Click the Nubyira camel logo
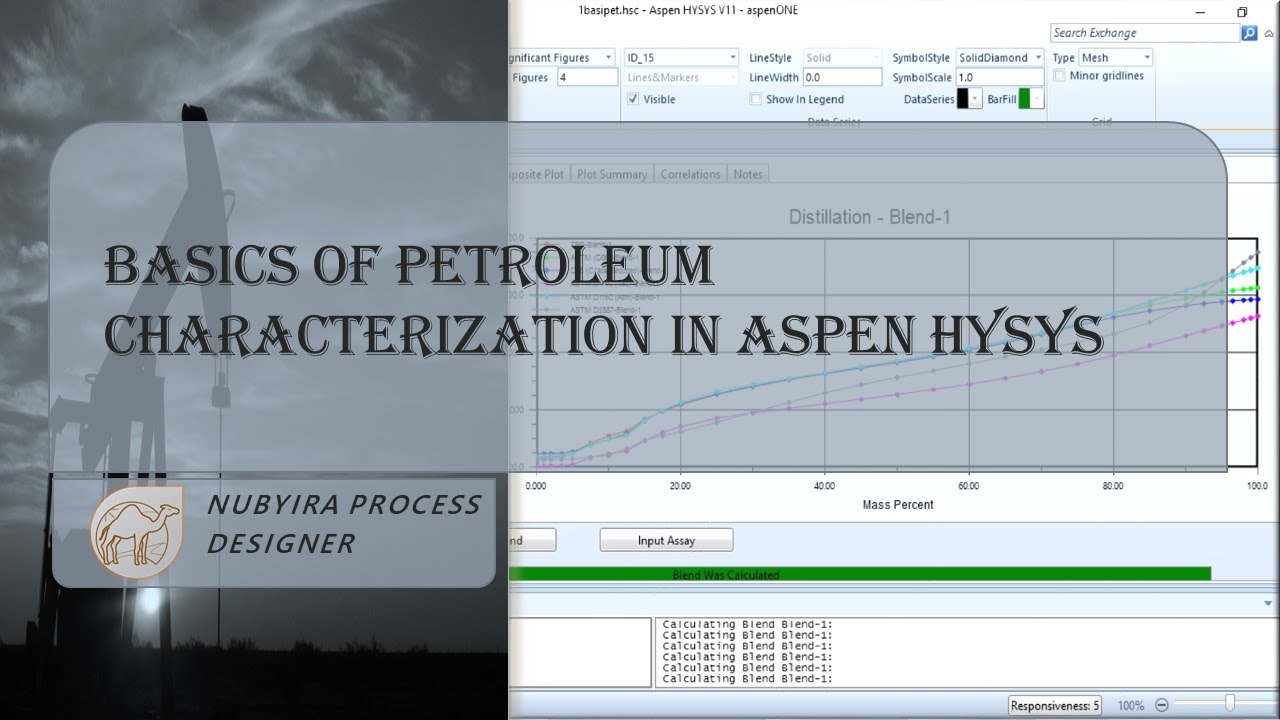 136,532
